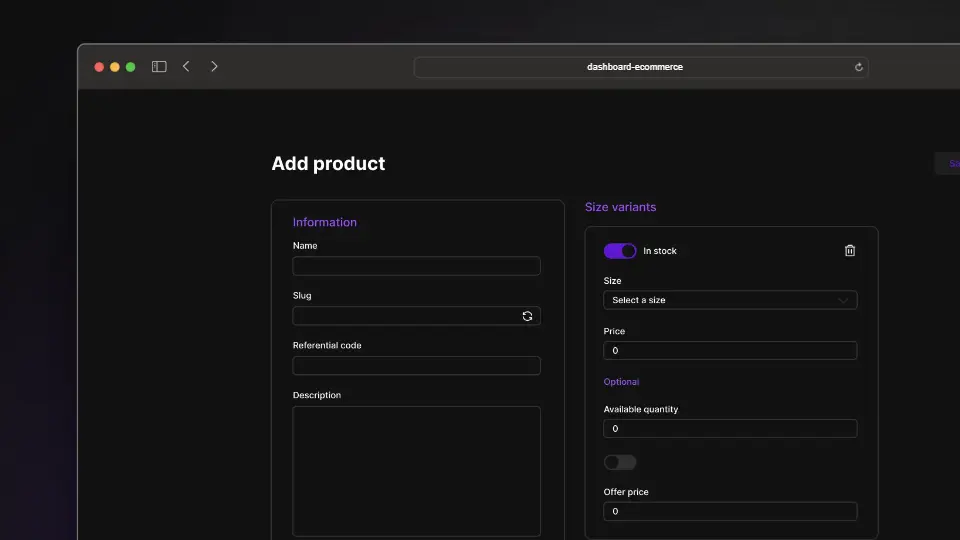
Task: Focus the Name input field
Action: [x=416, y=266]
